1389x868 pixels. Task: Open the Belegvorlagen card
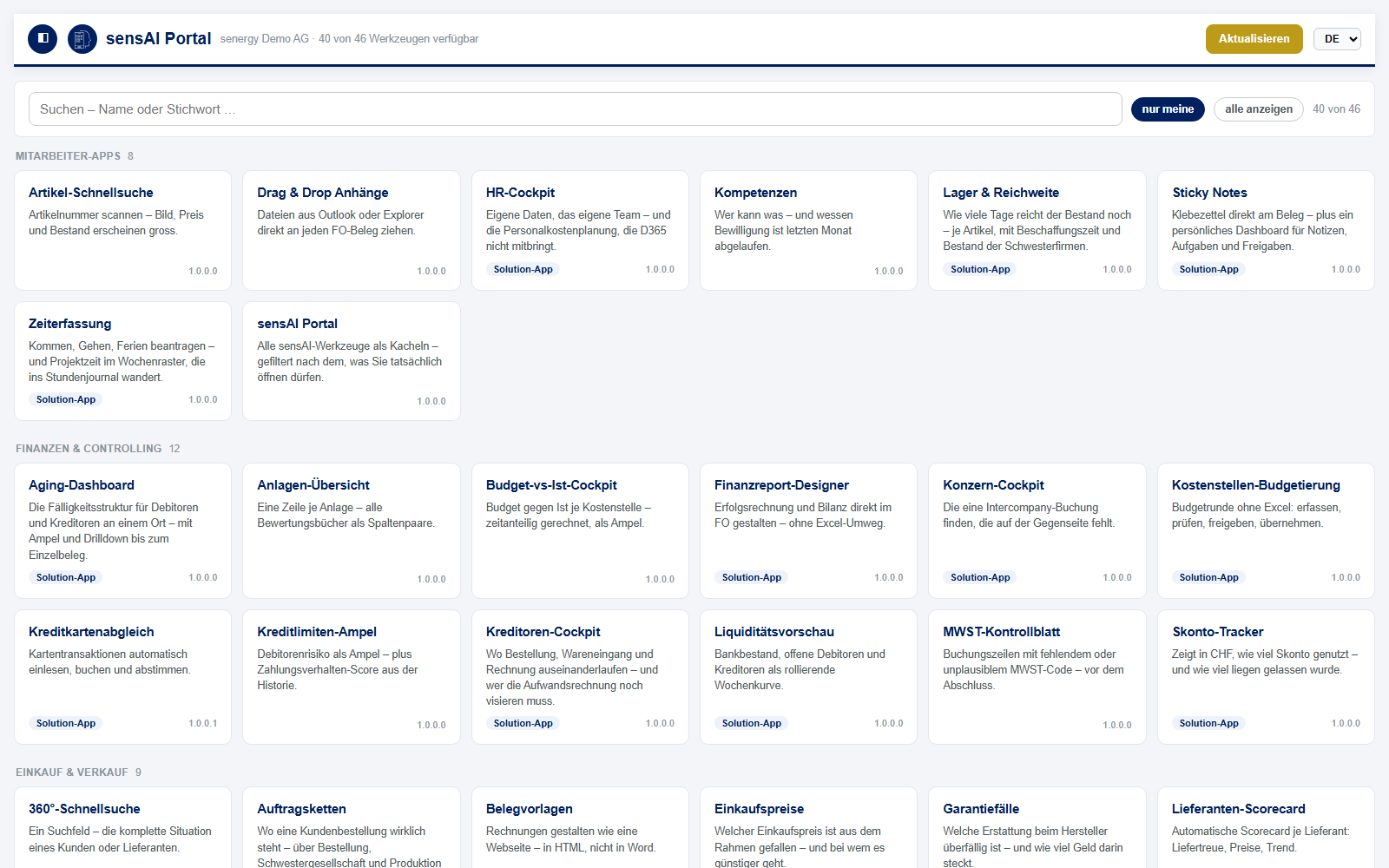click(580, 828)
